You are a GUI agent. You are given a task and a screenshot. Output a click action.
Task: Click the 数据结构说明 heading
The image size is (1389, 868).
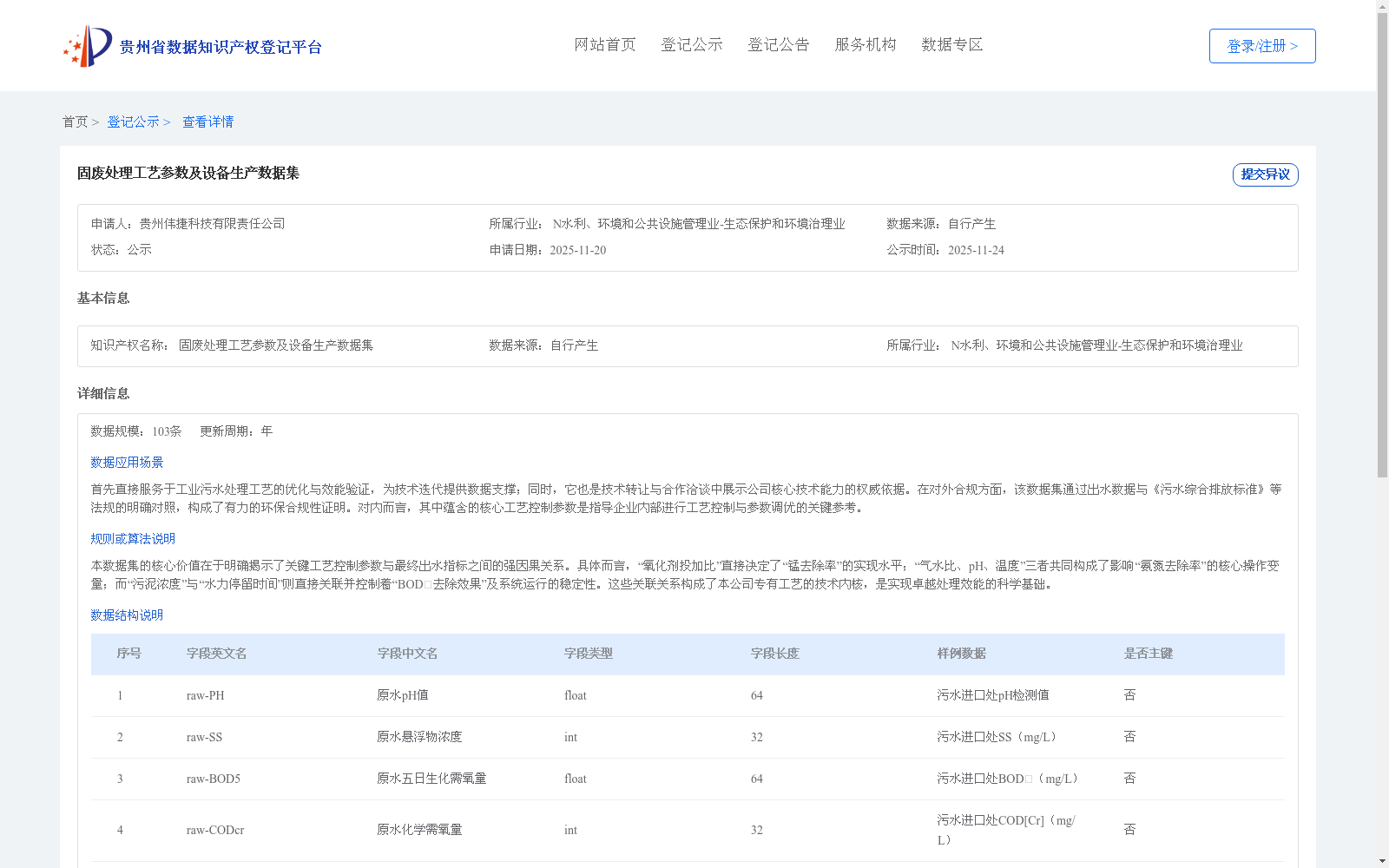tap(128, 615)
